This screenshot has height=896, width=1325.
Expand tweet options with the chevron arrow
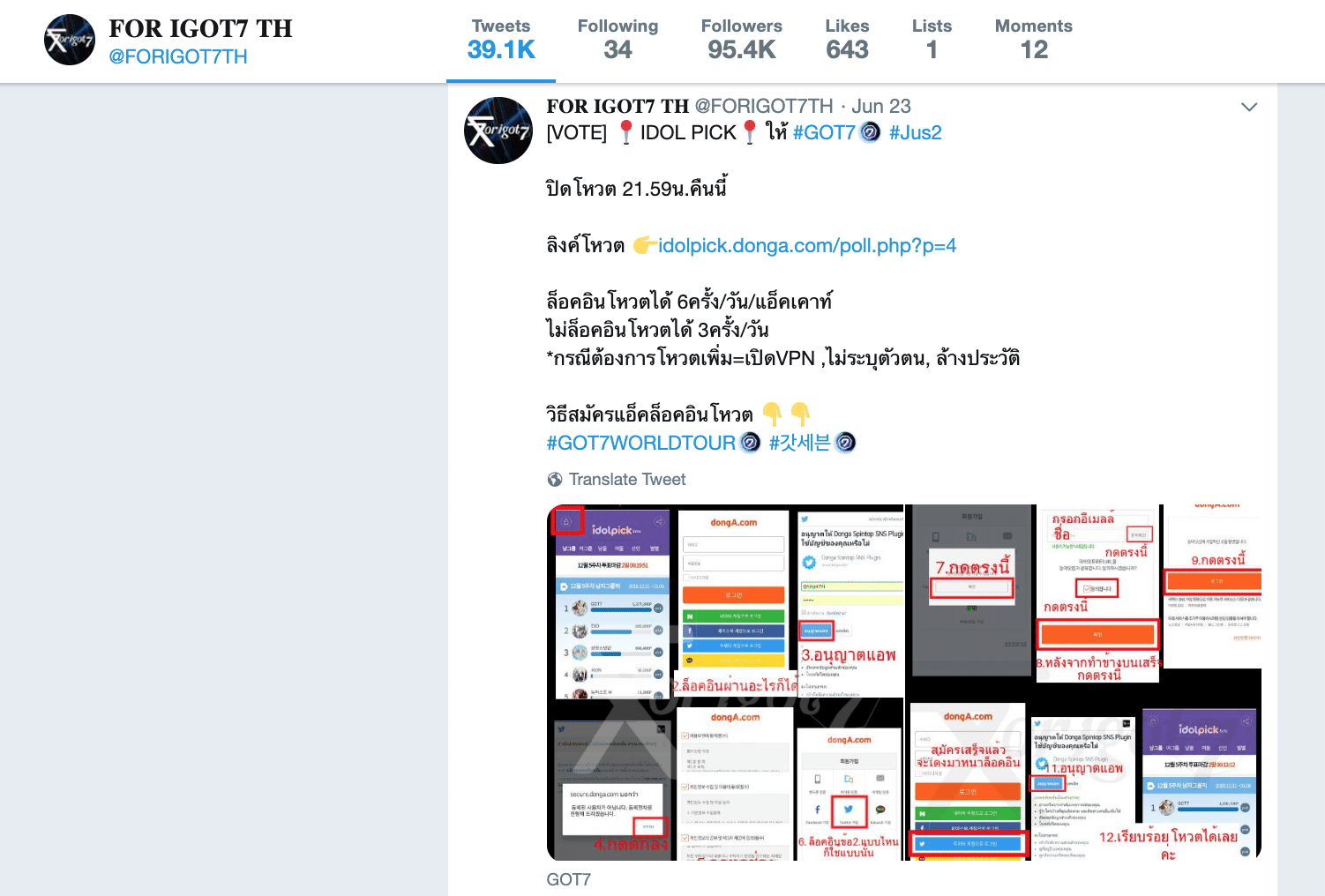click(x=1249, y=107)
